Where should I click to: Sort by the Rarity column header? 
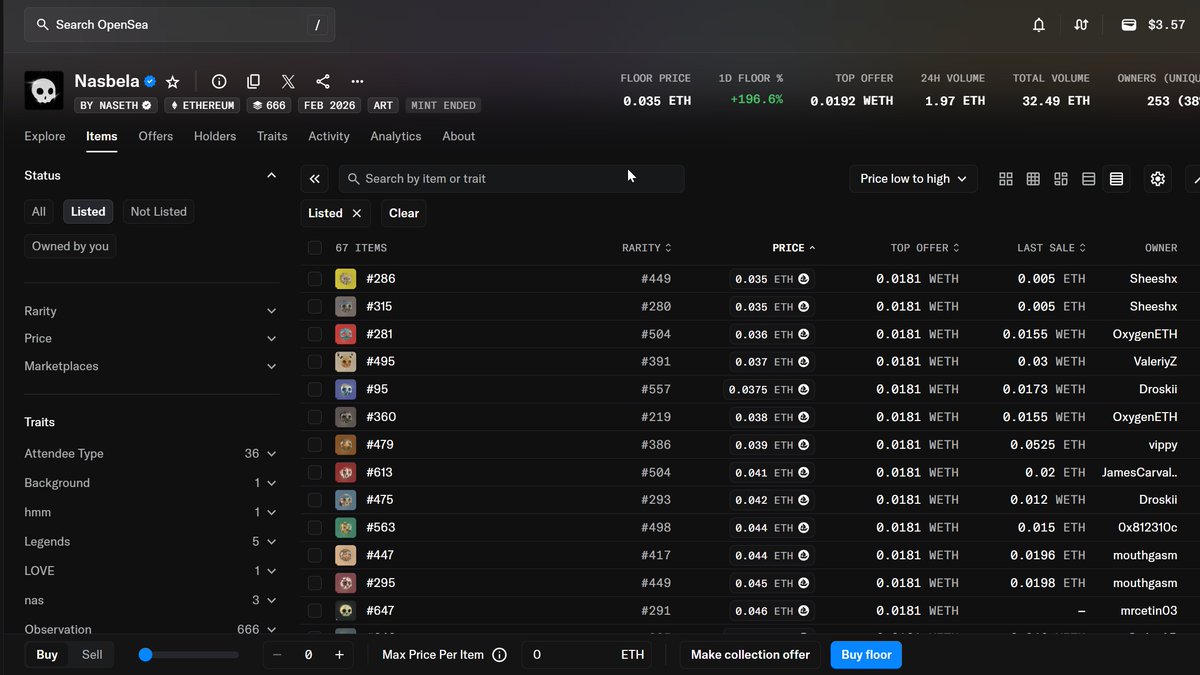[646, 248]
